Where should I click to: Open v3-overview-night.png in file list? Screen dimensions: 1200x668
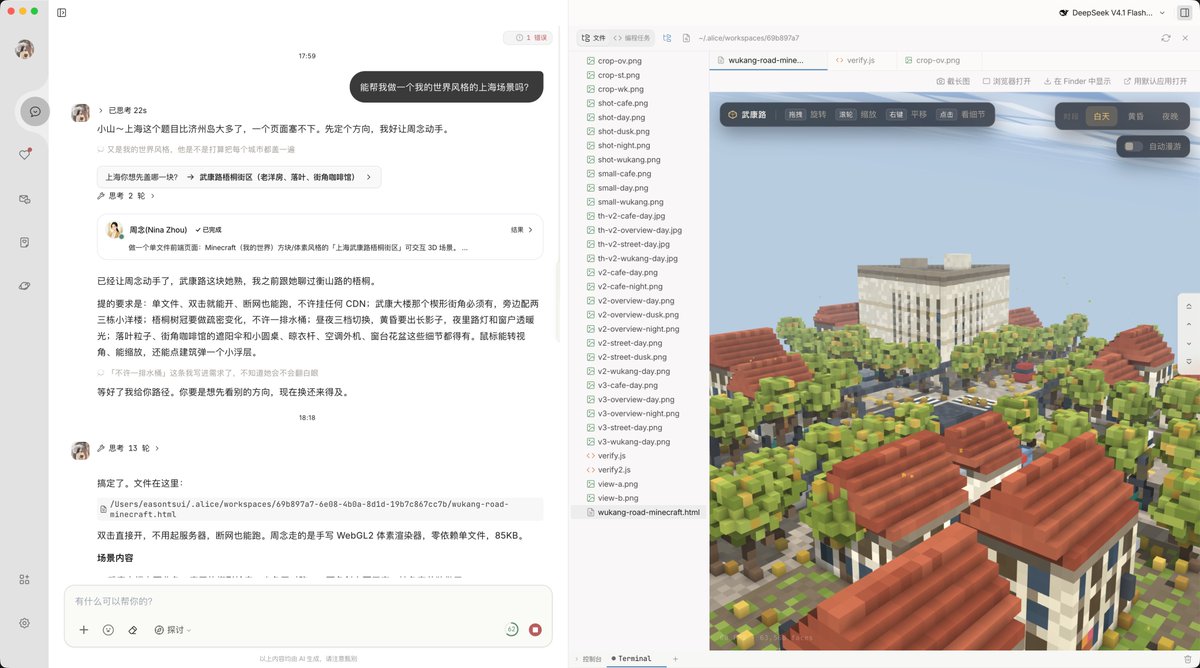click(639, 413)
